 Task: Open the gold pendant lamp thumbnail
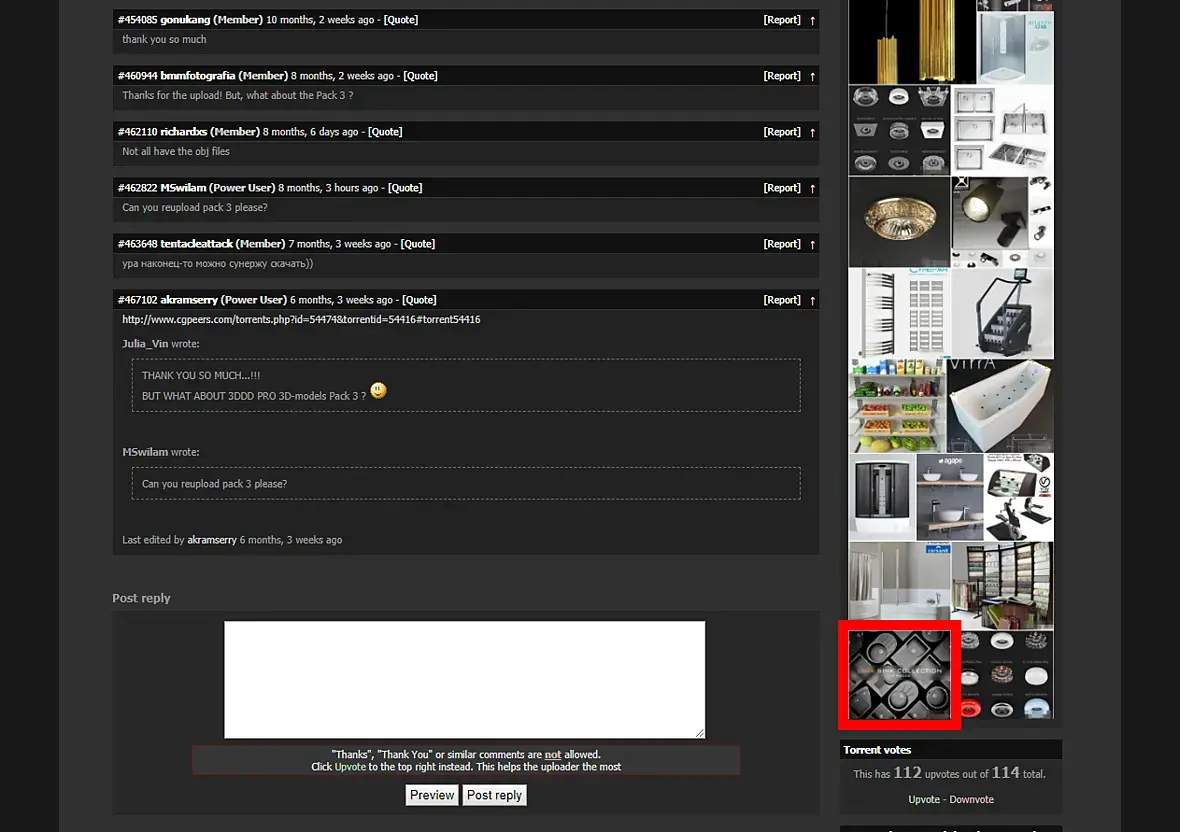coord(912,41)
